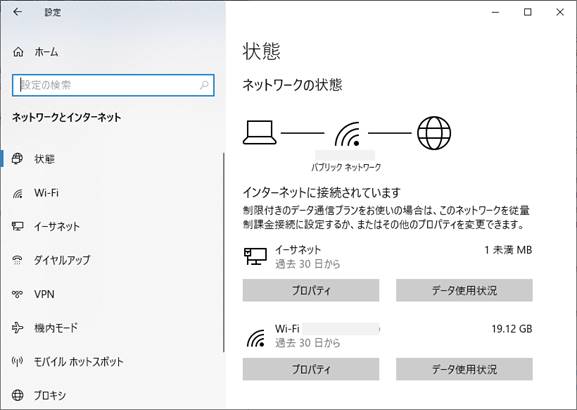Click the search magnifier icon
This screenshot has width=577, height=410.
pyautogui.click(x=204, y=85)
